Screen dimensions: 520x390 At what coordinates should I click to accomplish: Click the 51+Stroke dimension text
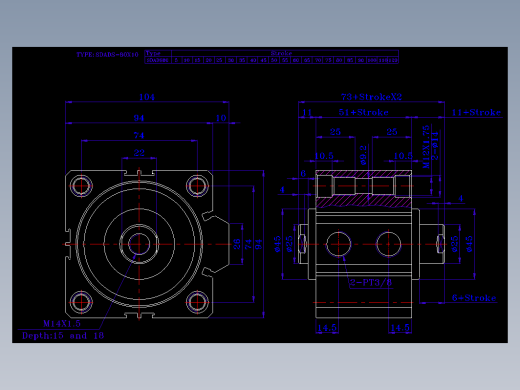[x=364, y=112]
